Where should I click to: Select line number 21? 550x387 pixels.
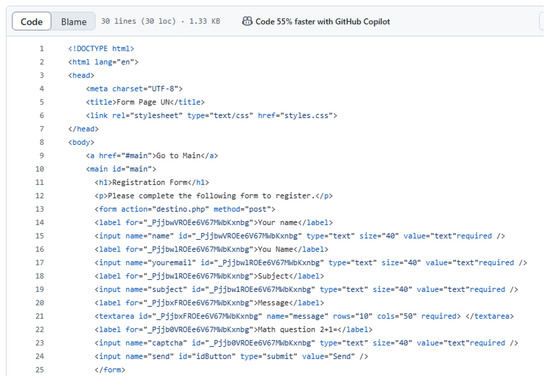(40, 316)
